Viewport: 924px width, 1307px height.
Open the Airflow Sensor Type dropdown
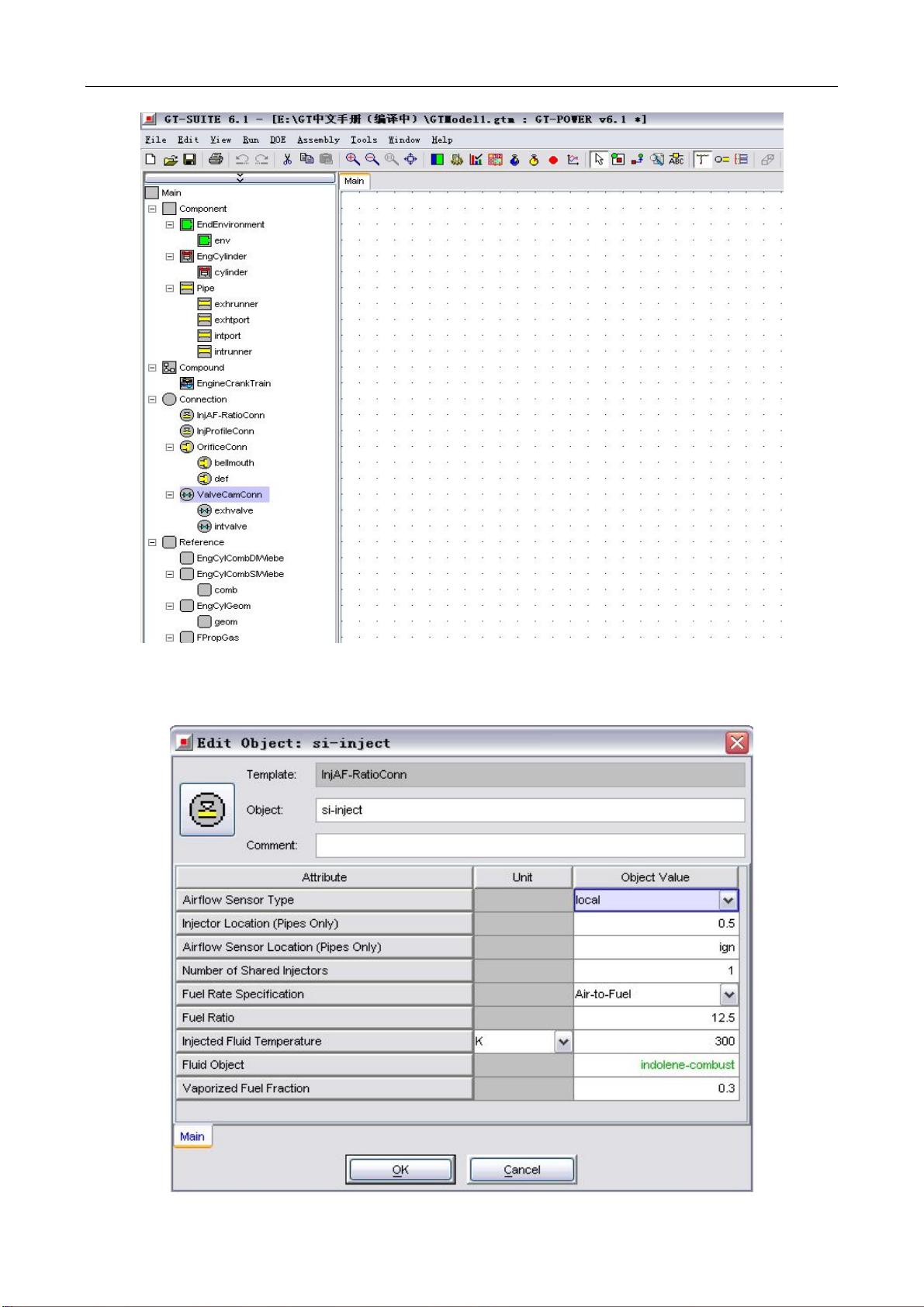[x=728, y=901]
